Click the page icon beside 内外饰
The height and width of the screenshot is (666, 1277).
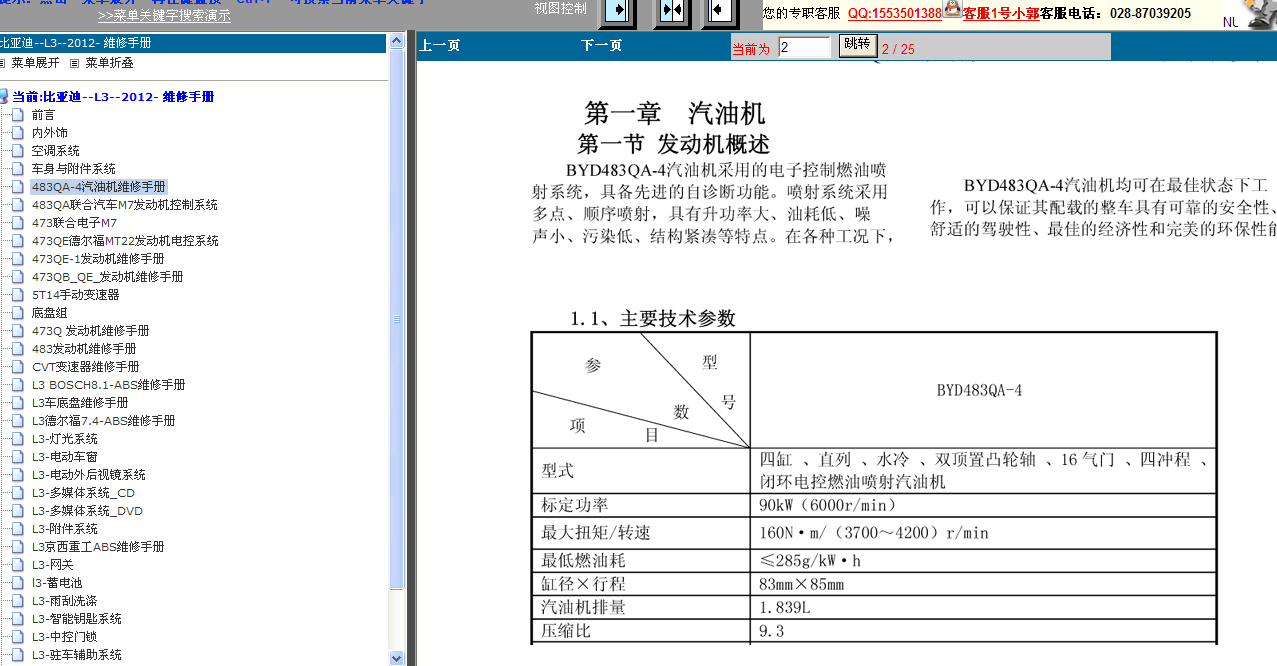pos(17,133)
